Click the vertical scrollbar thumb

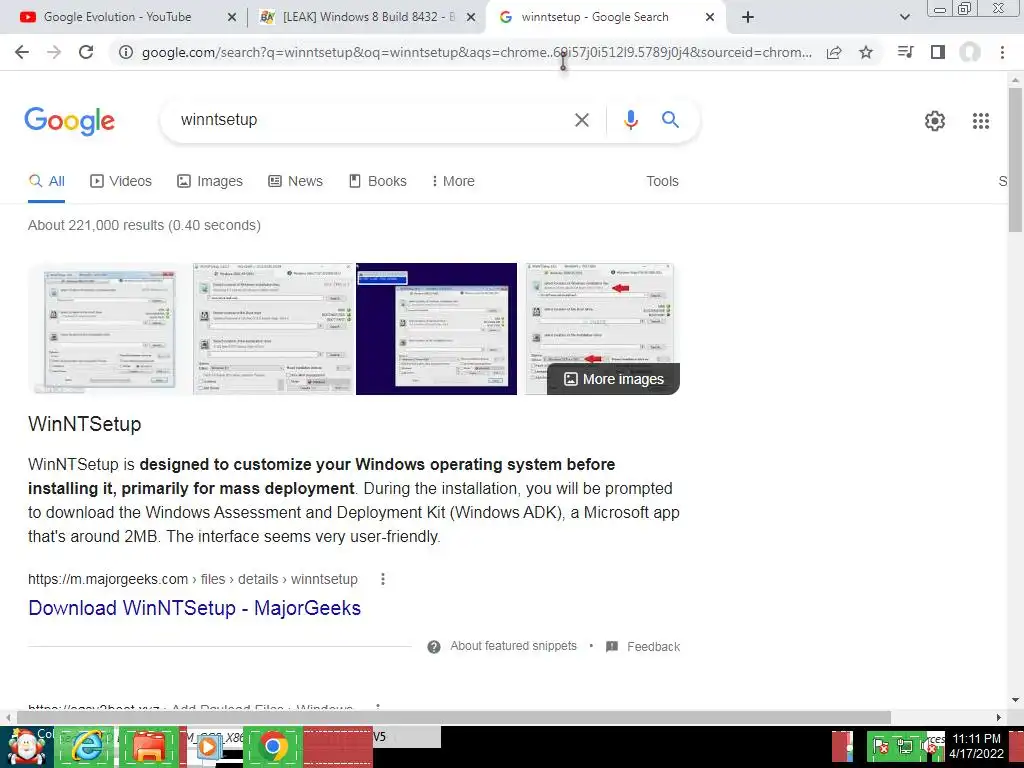tap(1015, 159)
